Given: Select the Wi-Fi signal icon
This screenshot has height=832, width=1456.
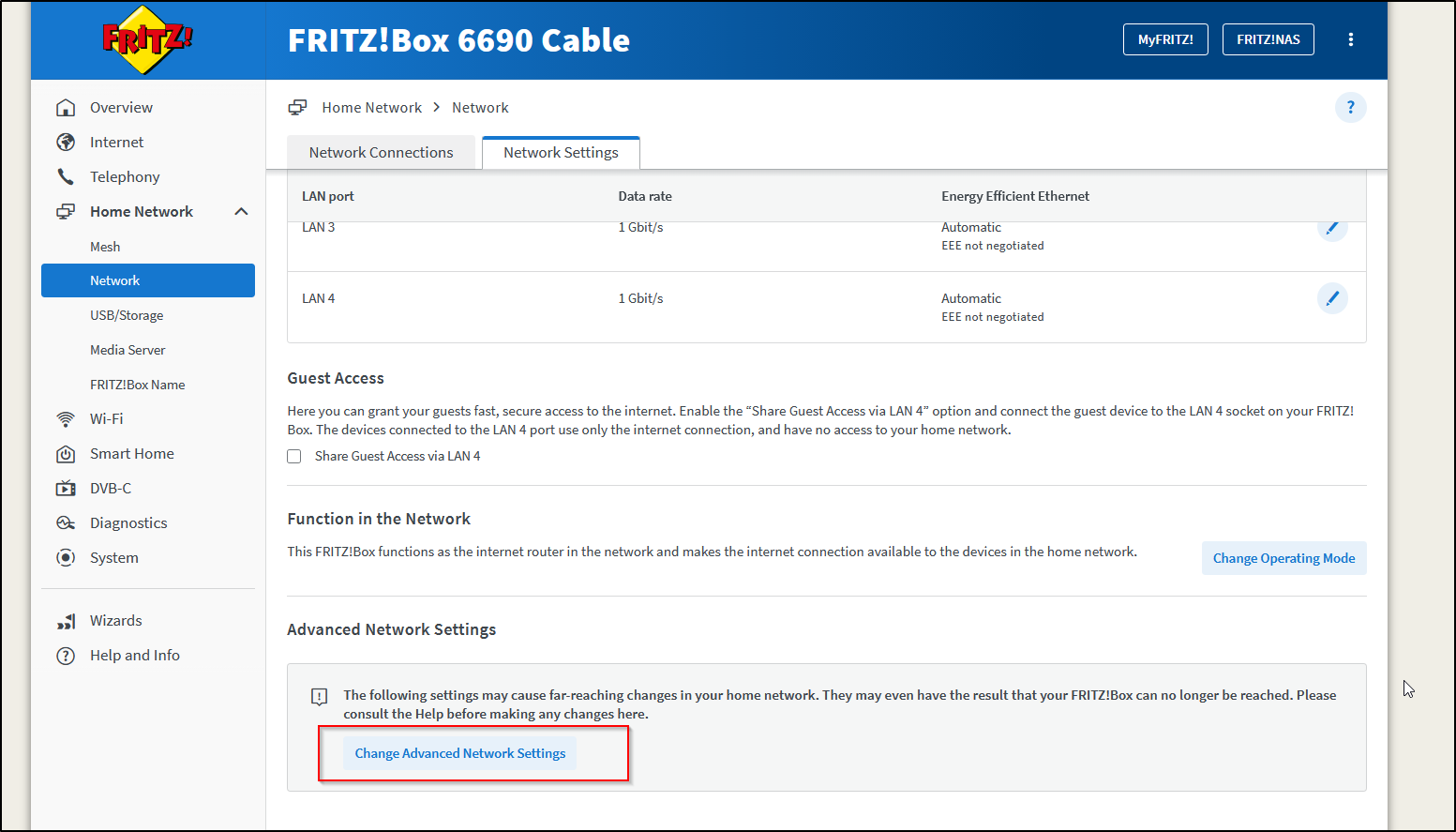Looking at the screenshot, I should [x=66, y=419].
